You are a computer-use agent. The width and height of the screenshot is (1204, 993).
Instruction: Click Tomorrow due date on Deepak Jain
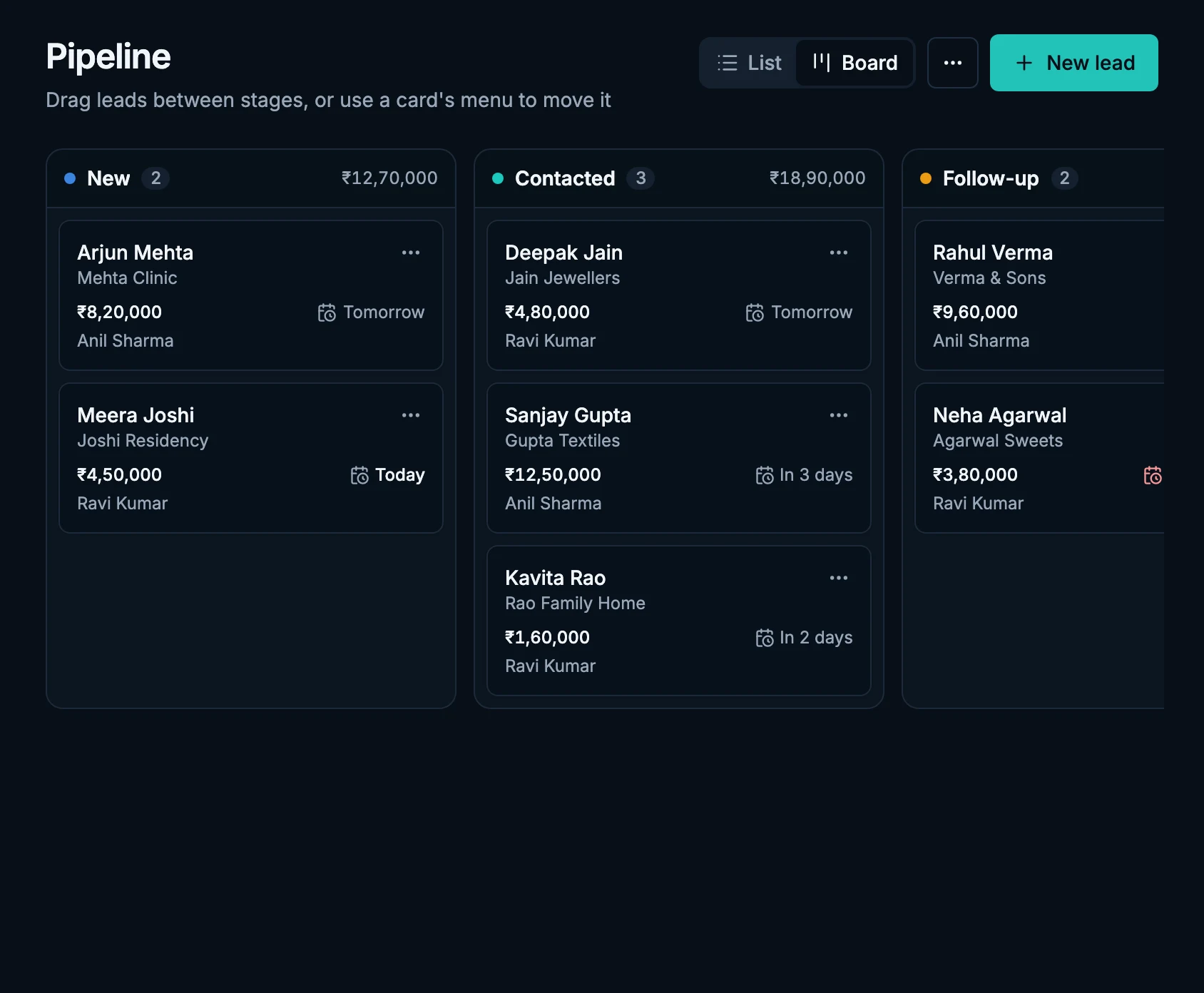(x=812, y=312)
